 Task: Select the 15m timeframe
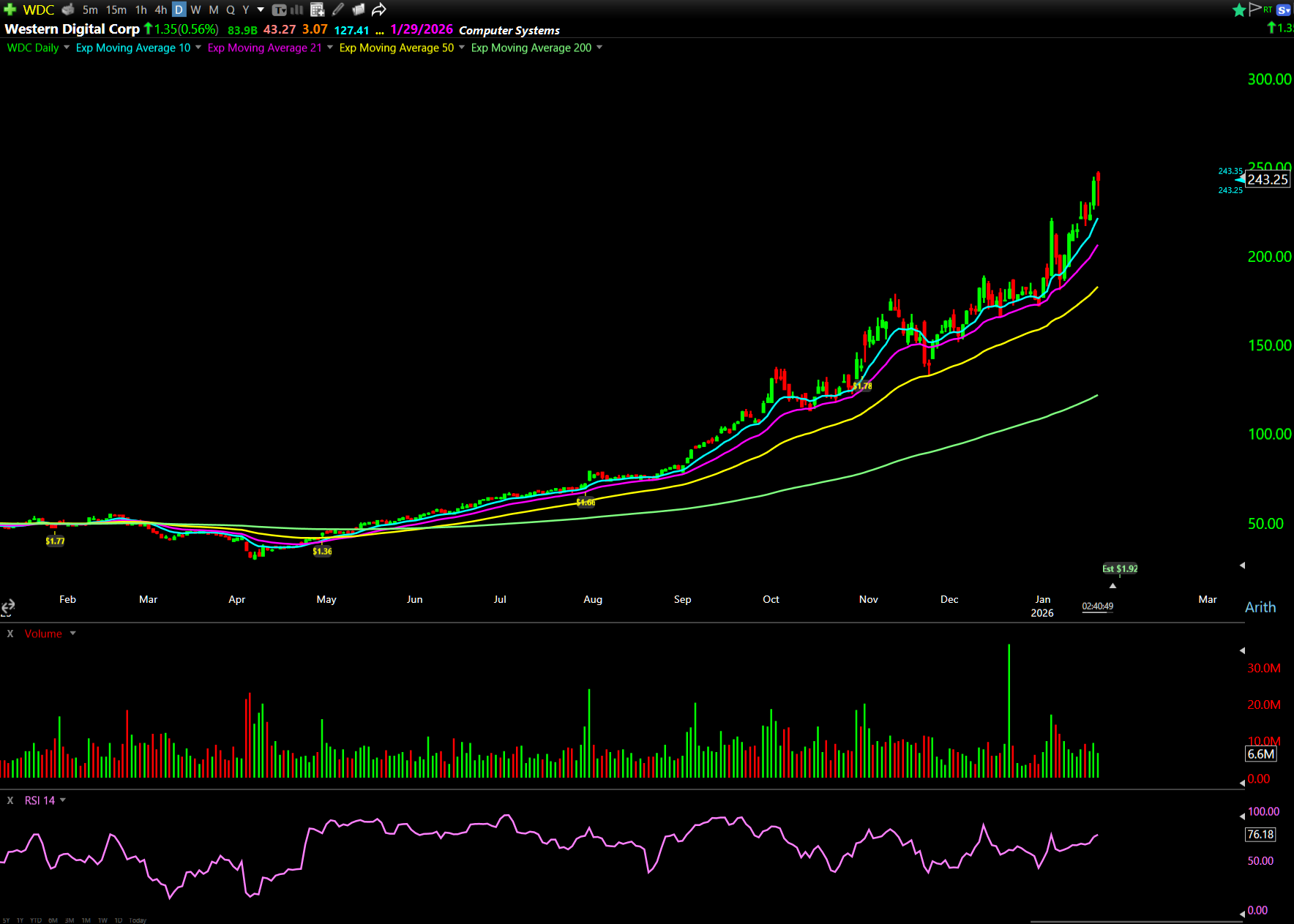[x=116, y=10]
